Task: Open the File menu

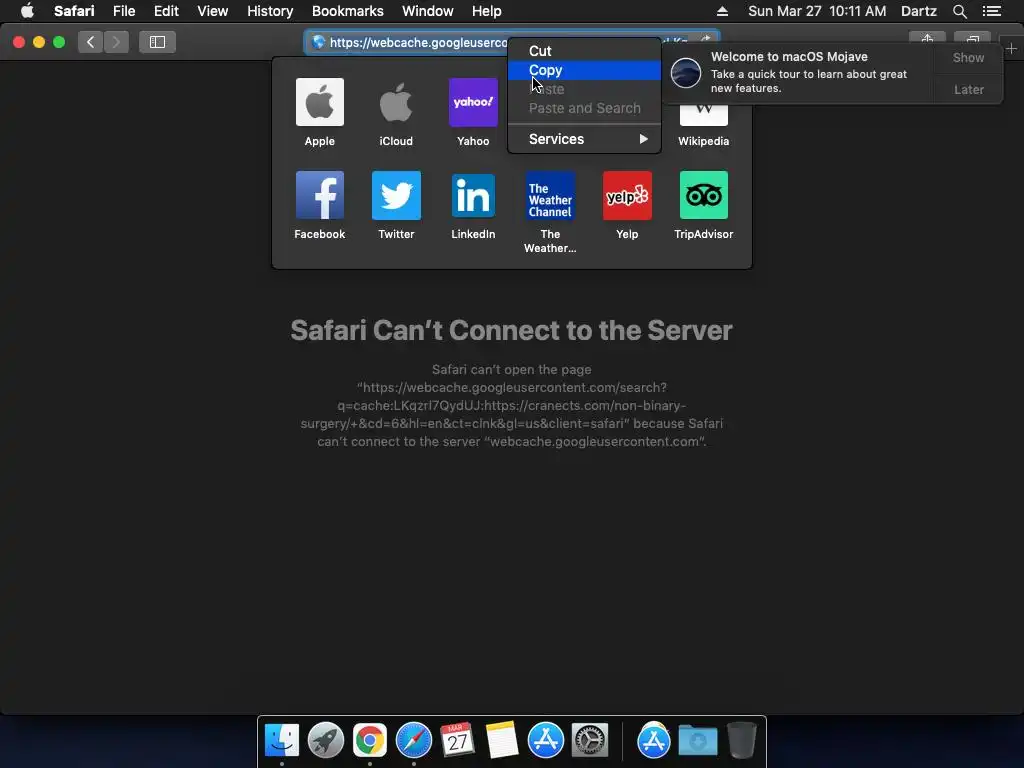Action: pyautogui.click(x=124, y=11)
